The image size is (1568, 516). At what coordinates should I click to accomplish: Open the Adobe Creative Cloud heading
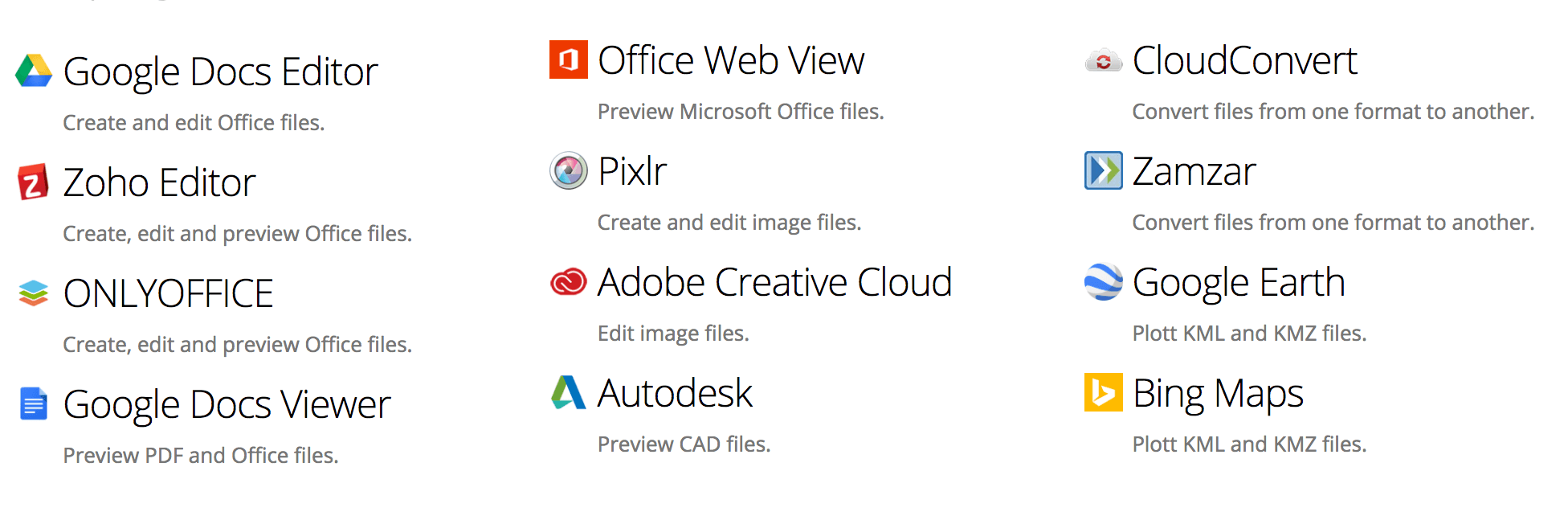click(x=774, y=282)
